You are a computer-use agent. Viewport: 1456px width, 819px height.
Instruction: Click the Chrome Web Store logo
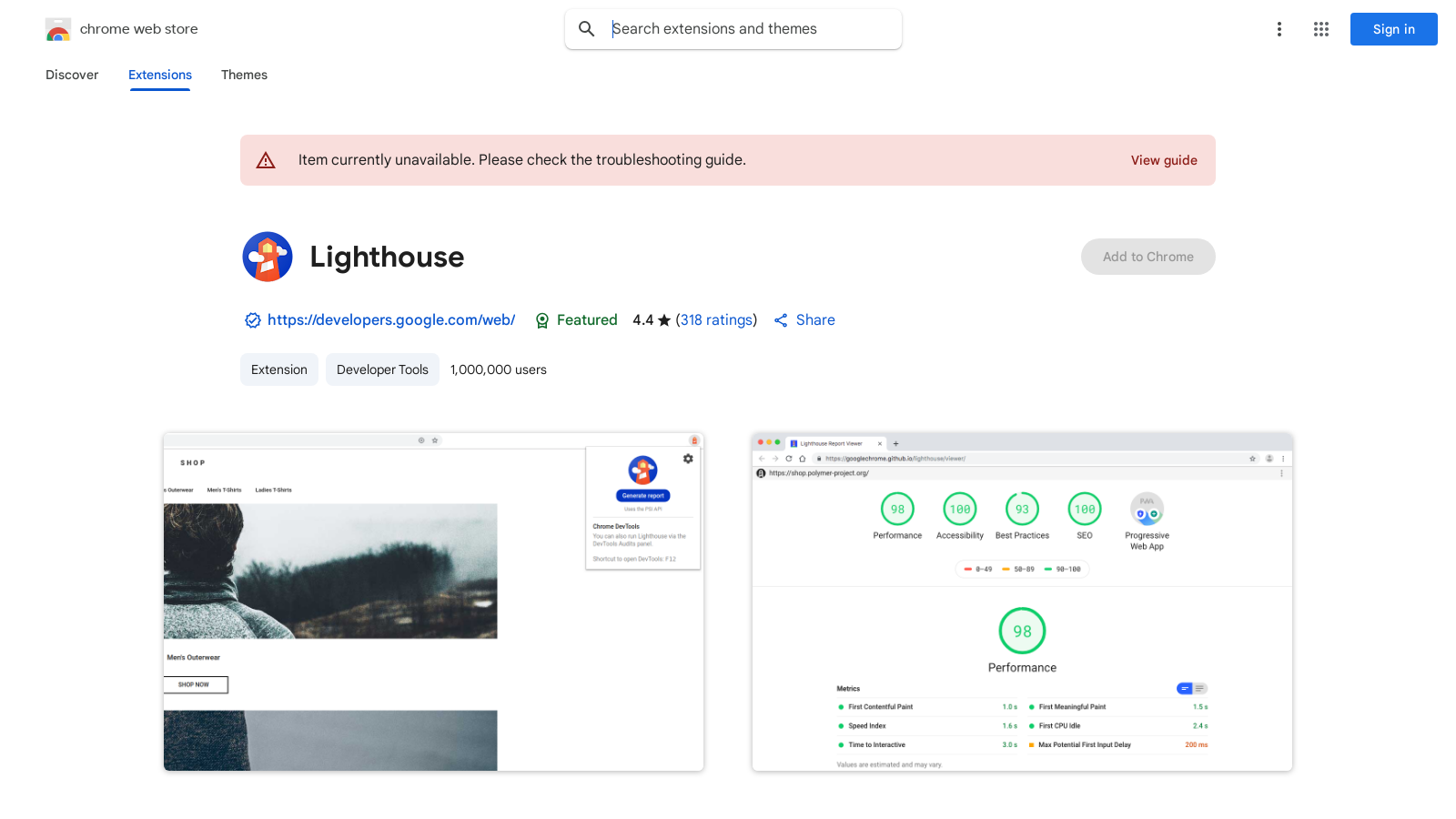(58, 29)
